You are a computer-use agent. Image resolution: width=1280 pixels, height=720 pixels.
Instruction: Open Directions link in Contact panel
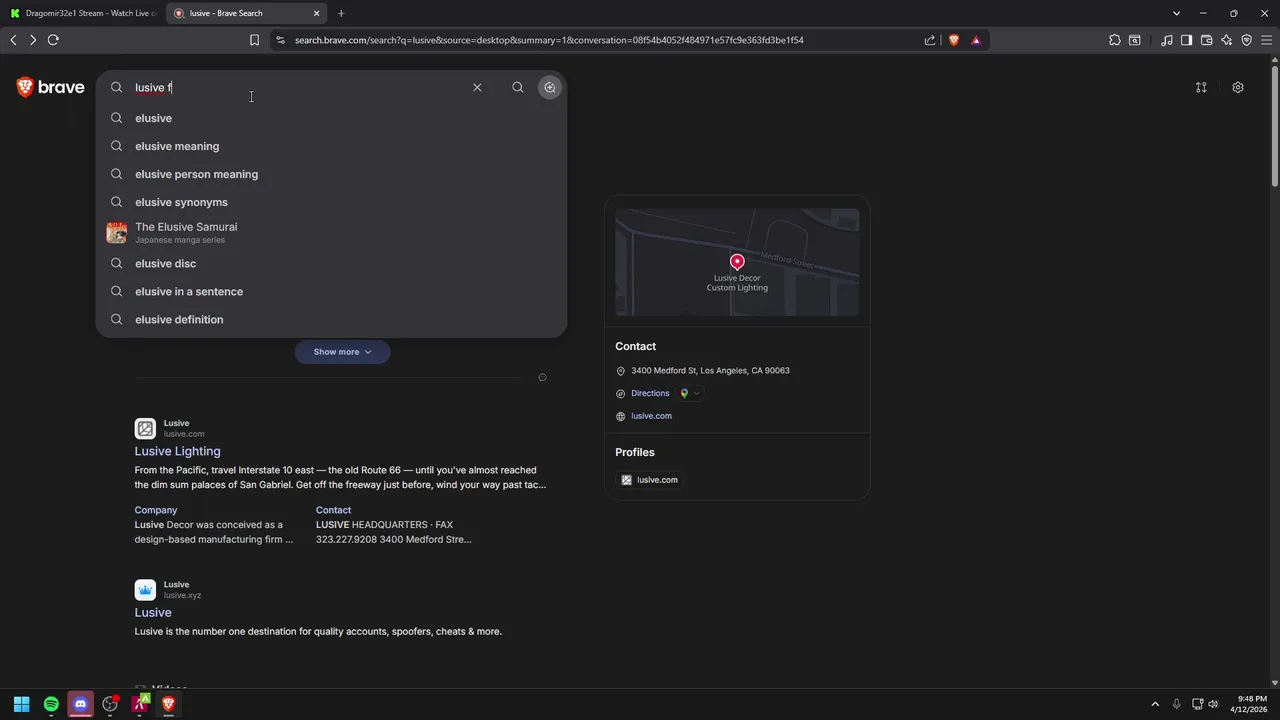click(650, 393)
